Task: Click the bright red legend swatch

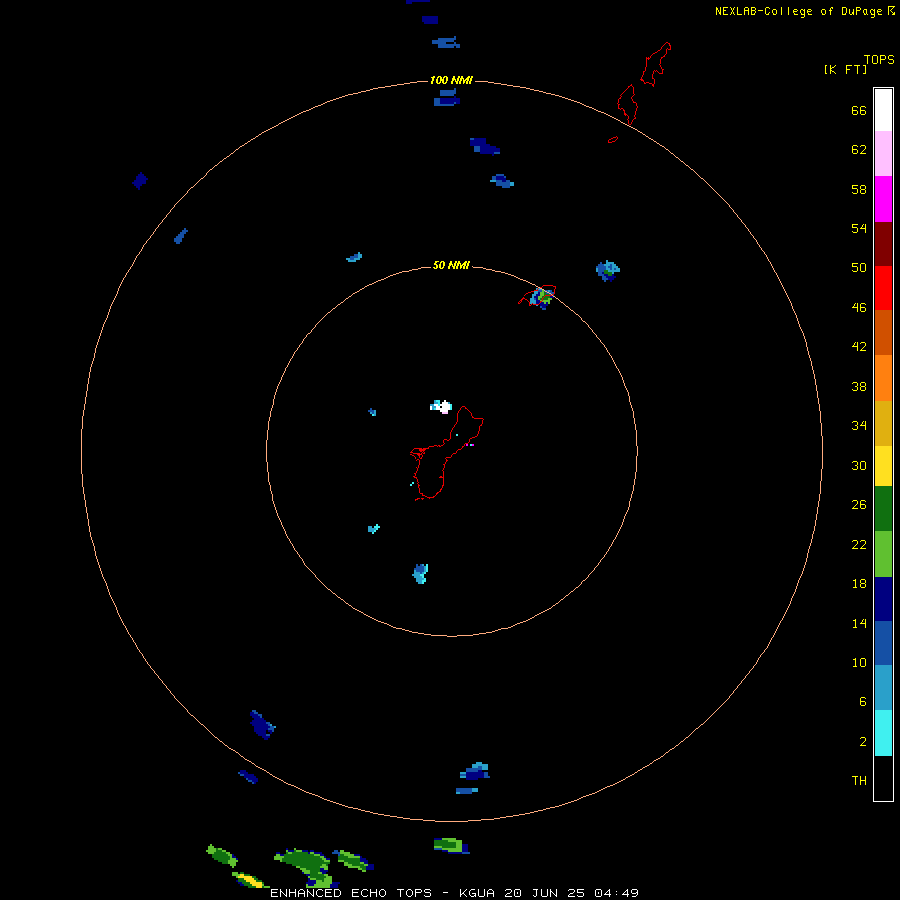Action: tap(883, 288)
